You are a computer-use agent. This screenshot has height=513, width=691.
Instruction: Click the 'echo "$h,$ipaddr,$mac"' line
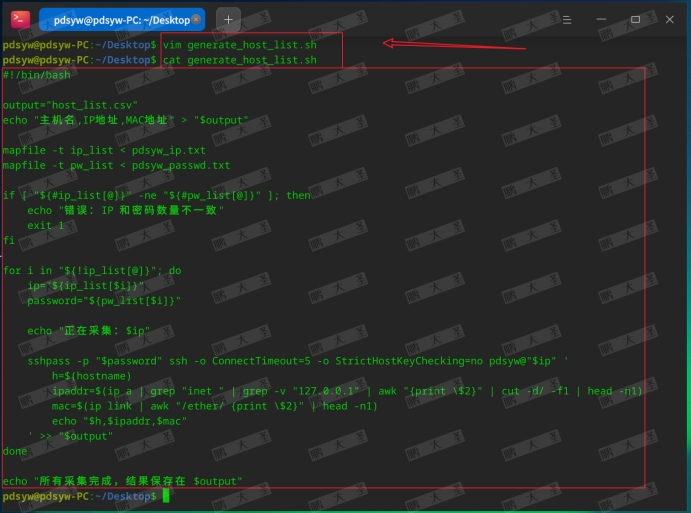coord(119,421)
